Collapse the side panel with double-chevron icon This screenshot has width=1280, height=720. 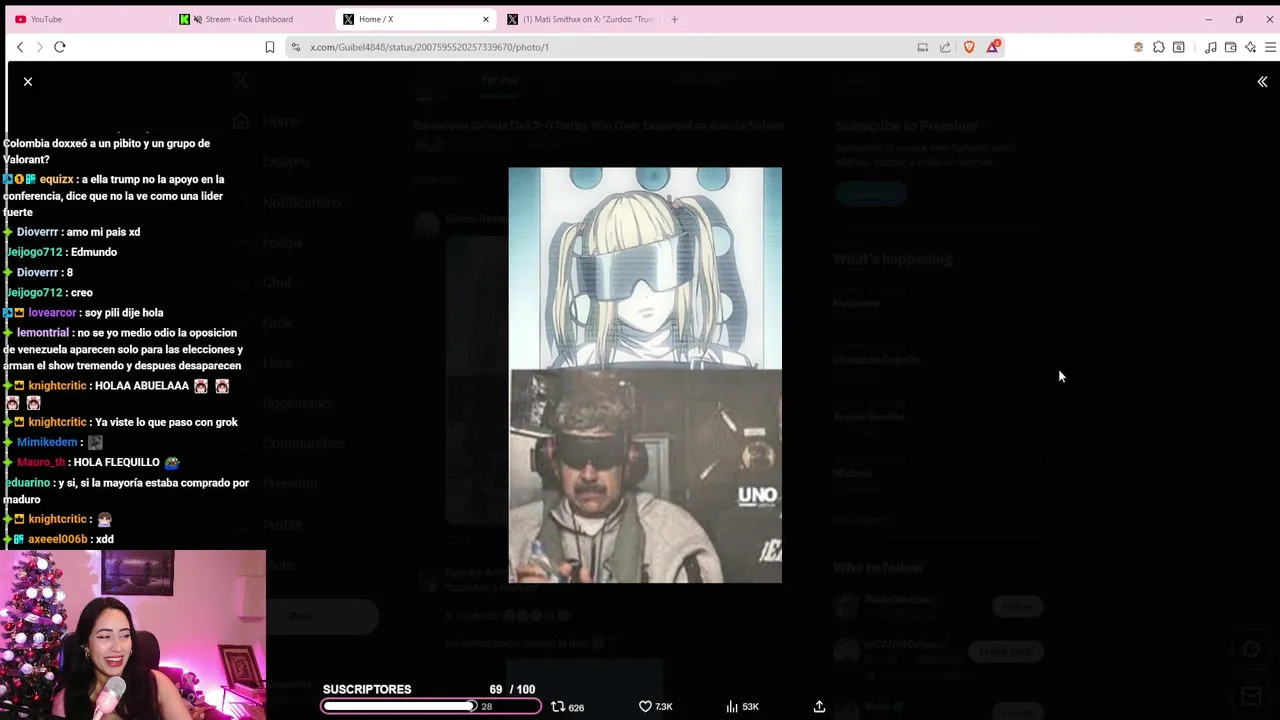1262,82
